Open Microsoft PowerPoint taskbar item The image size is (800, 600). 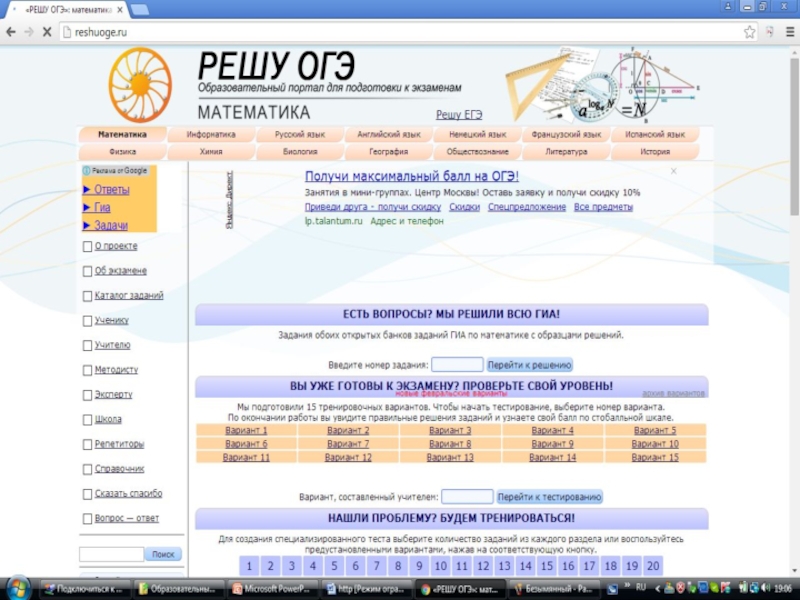tap(271, 589)
